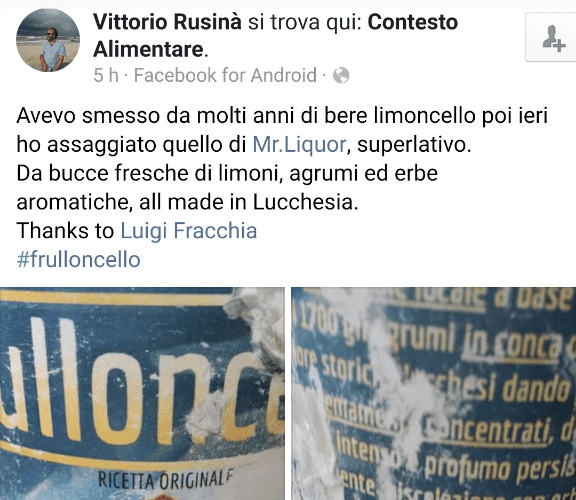Open the Mr.Liquor tagged page link
This screenshot has height=500, width=576.
click(299, 145)
